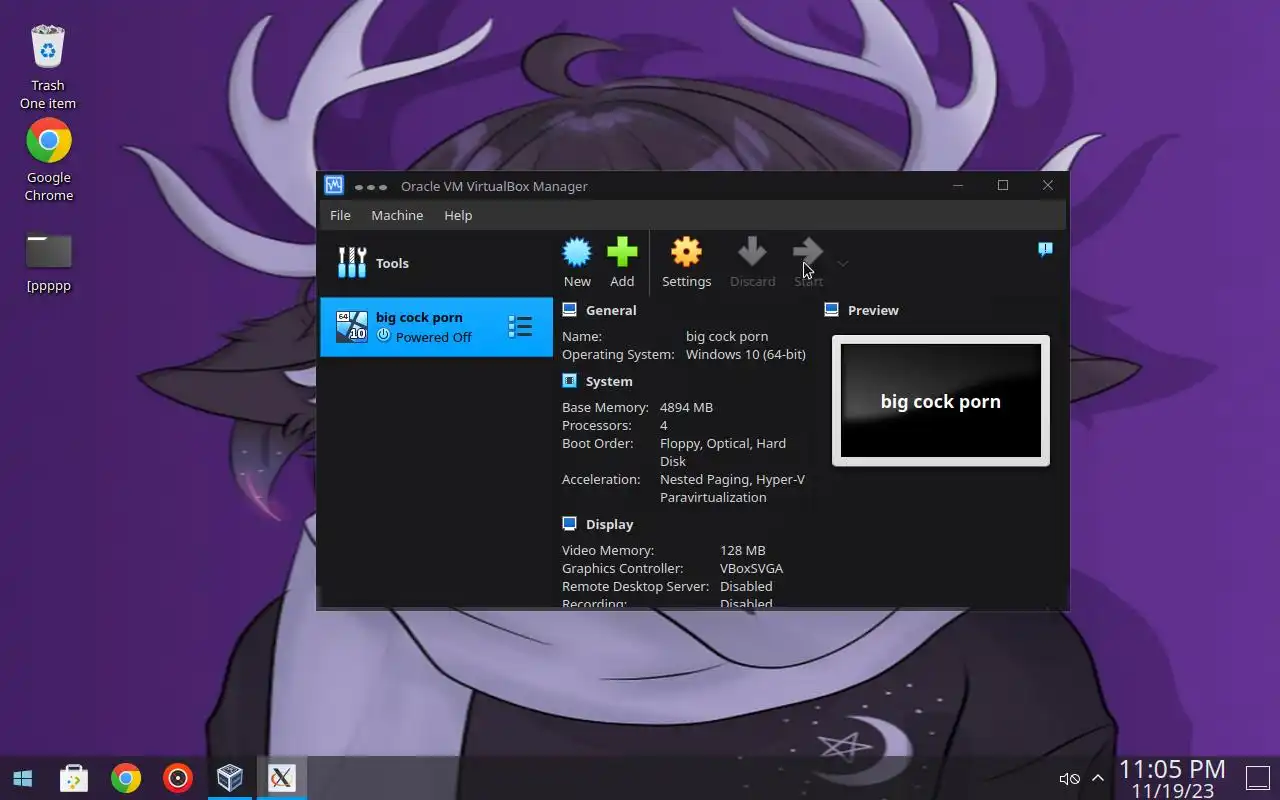Open the File menu

(x=340, y=215)
